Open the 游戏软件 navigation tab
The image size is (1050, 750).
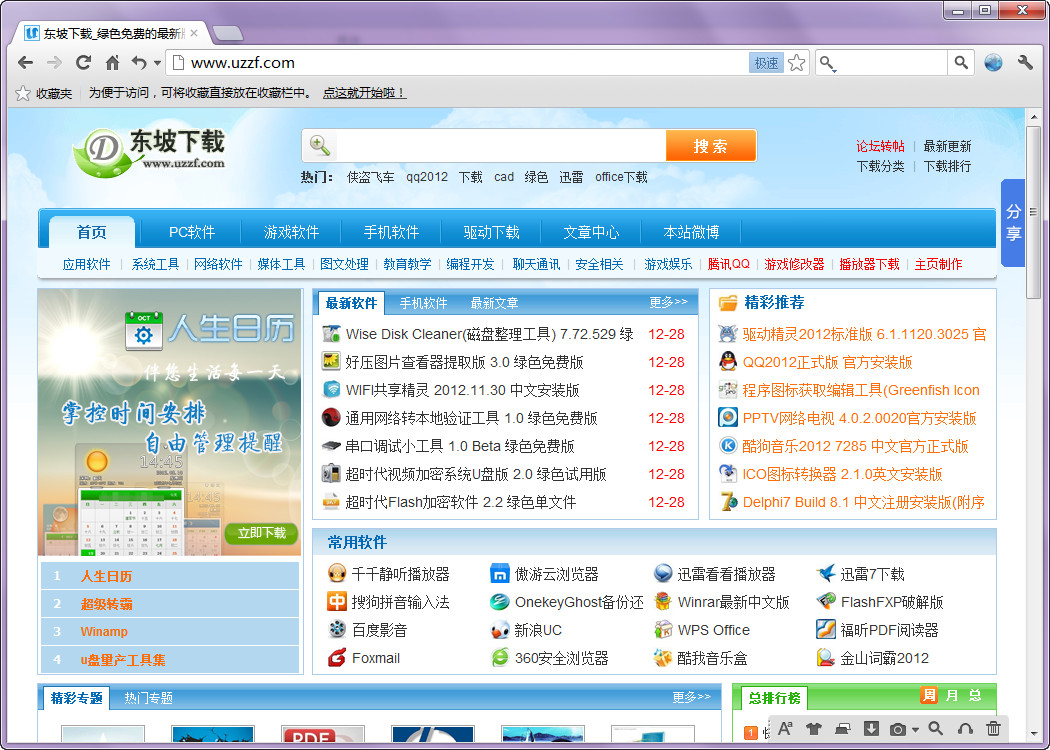point(291,232)
